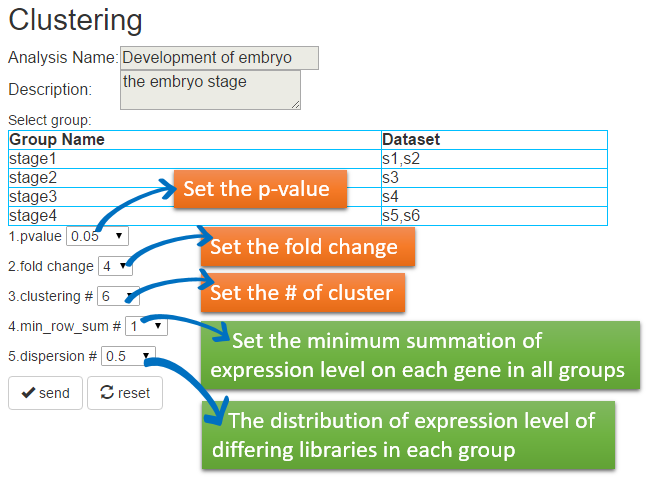
Task: Open the dispersion # dropdown showing 0.5
Action: click(128, 356)
